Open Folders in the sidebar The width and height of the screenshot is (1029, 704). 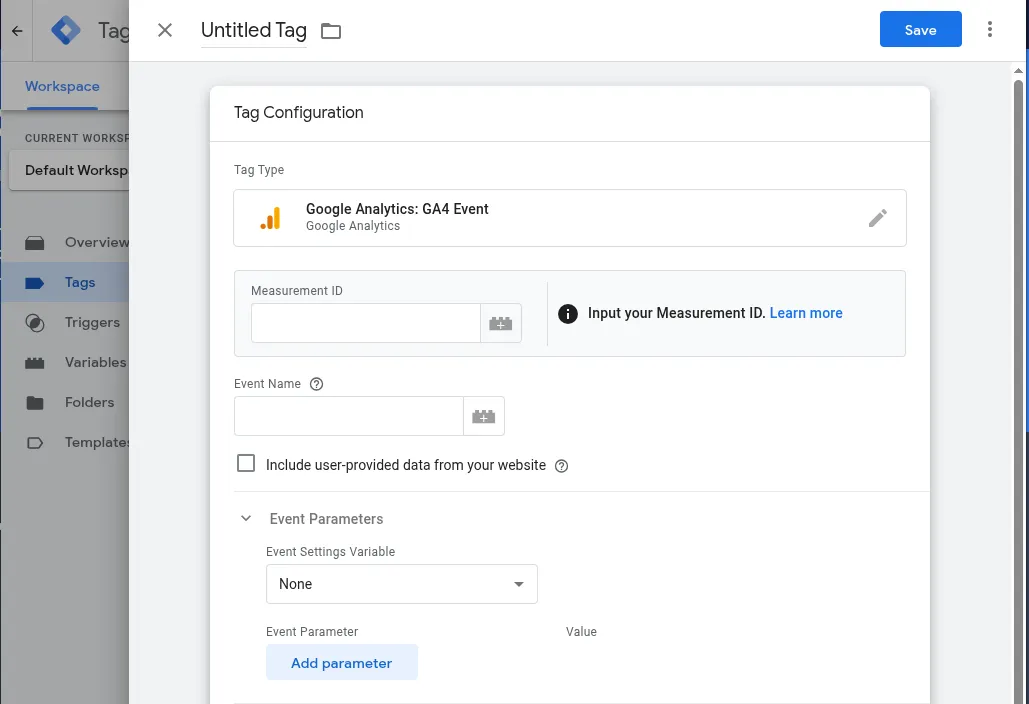click(x=66, y=403)
